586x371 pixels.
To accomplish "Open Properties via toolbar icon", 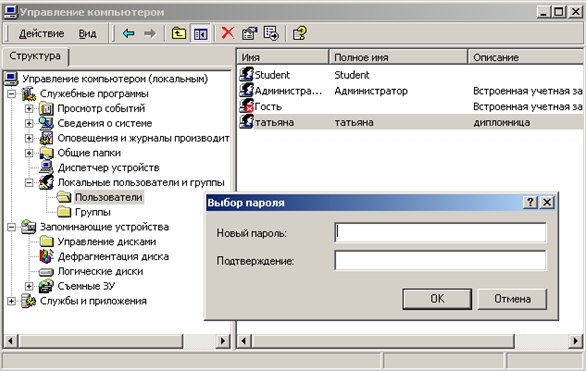I will point(250,33).
